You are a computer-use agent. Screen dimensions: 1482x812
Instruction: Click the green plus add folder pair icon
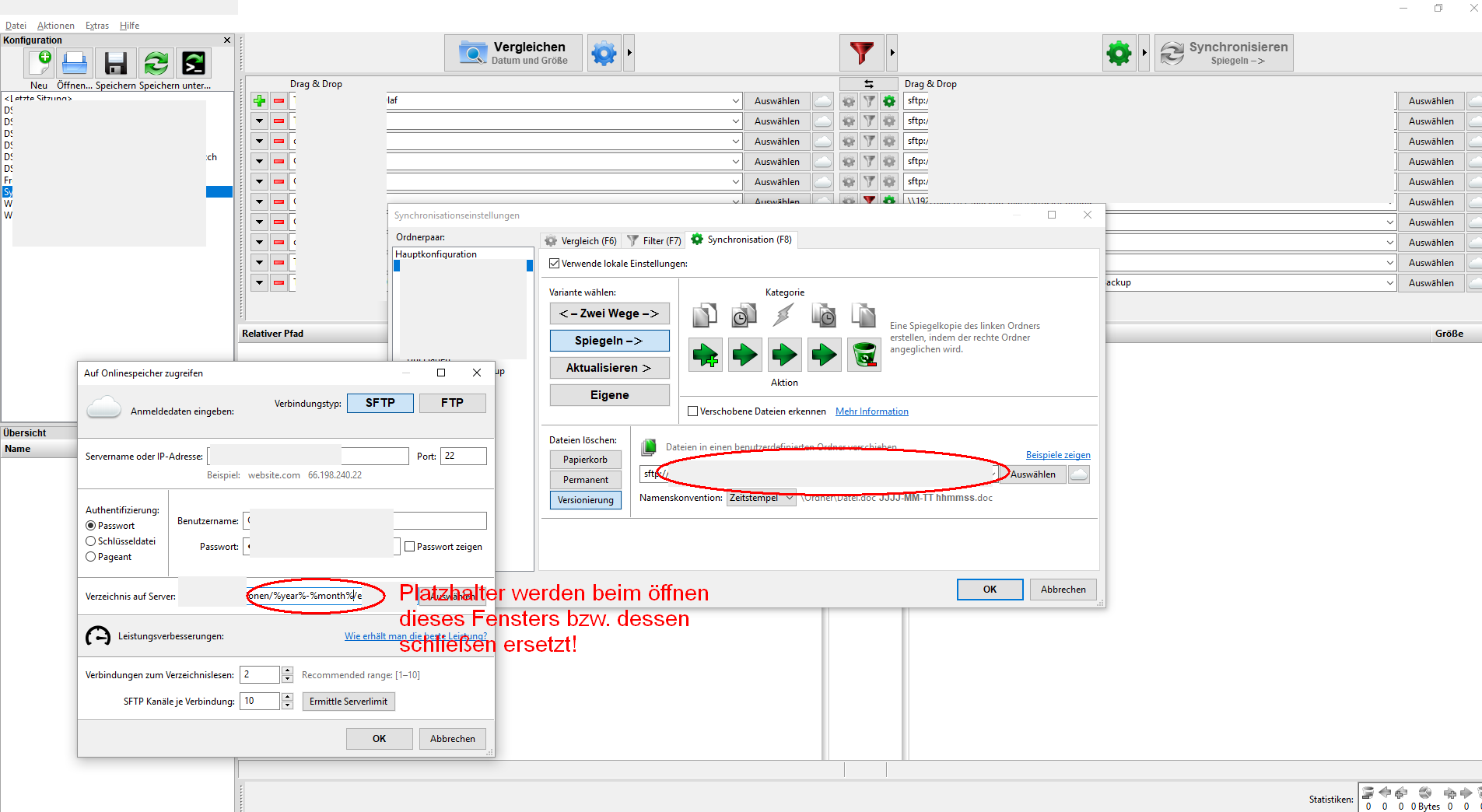point(260,101)
